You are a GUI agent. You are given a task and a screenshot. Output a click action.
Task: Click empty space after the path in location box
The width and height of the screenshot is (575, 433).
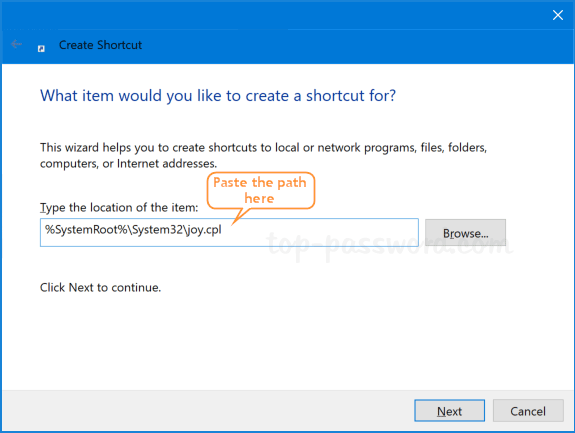[319, 232]
